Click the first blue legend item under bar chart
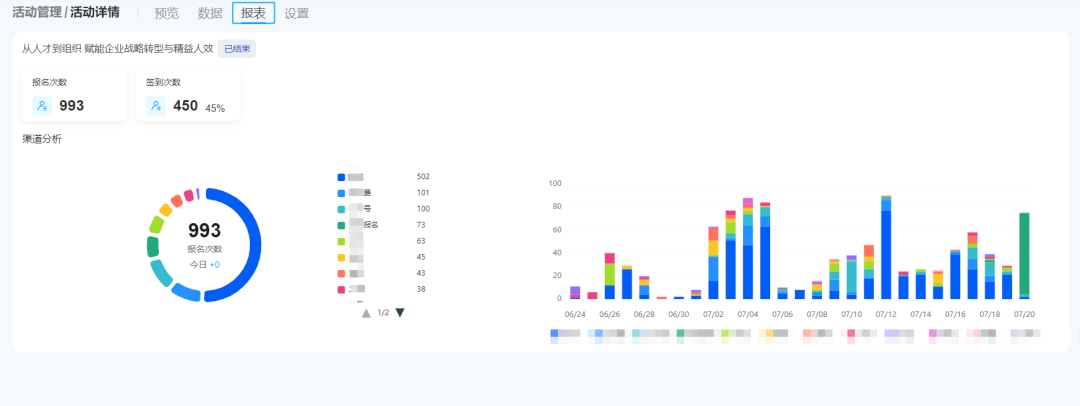Image resolution: width=1080 pixels, height=406 pixels. point(554,333)
